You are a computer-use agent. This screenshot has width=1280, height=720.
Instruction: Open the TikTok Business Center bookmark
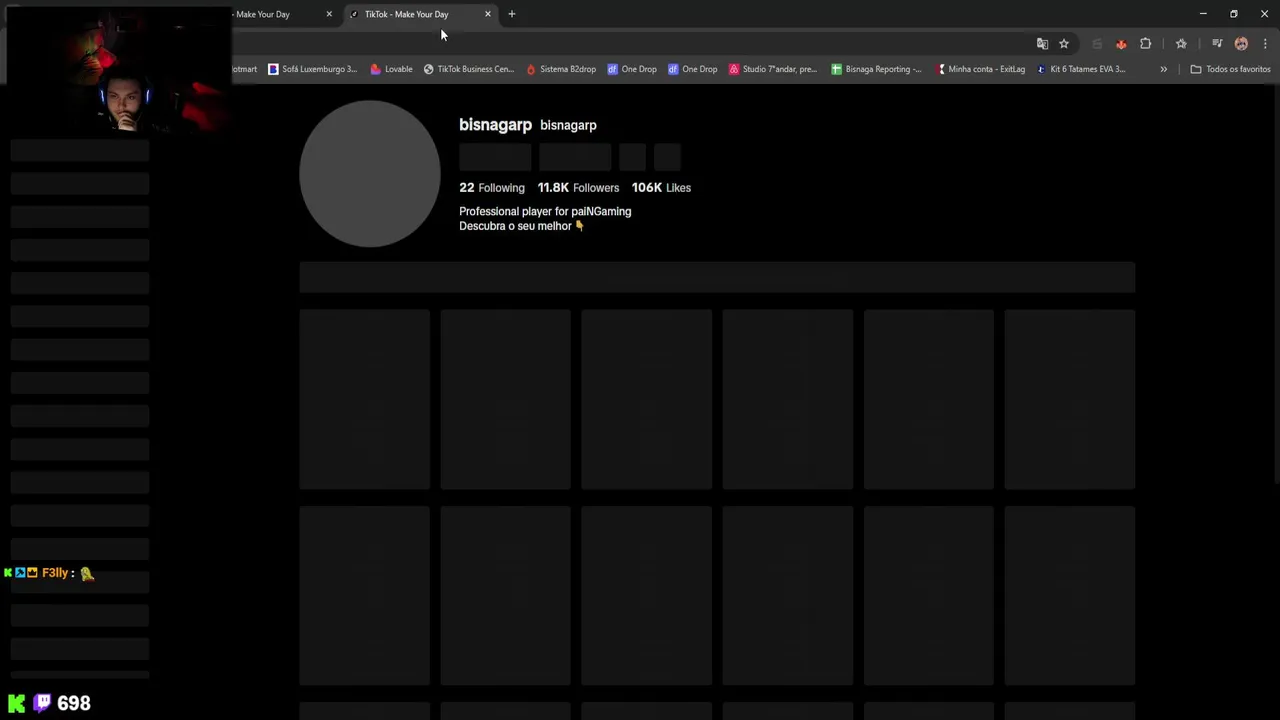click(468, 69)
